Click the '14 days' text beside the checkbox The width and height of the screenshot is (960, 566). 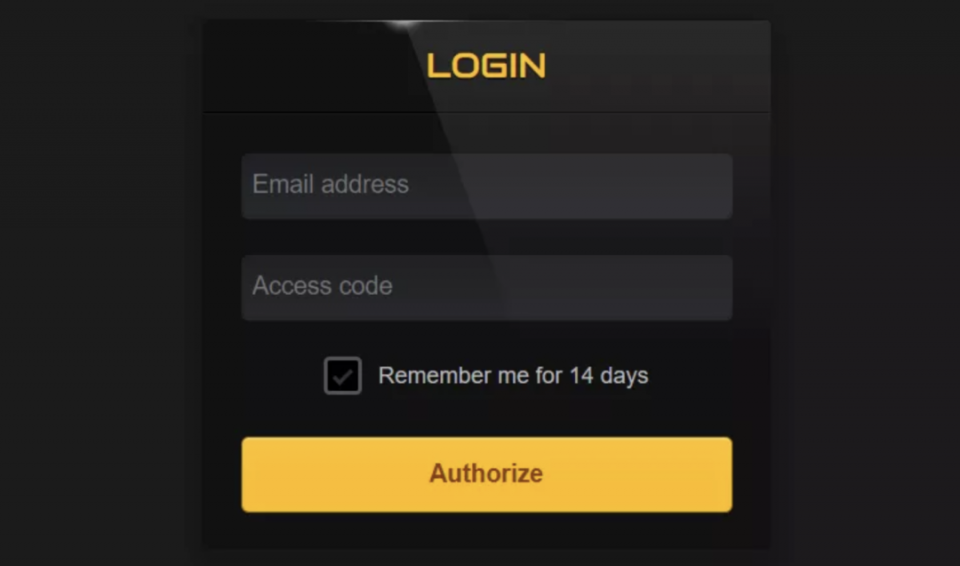(x=609, y=375)
